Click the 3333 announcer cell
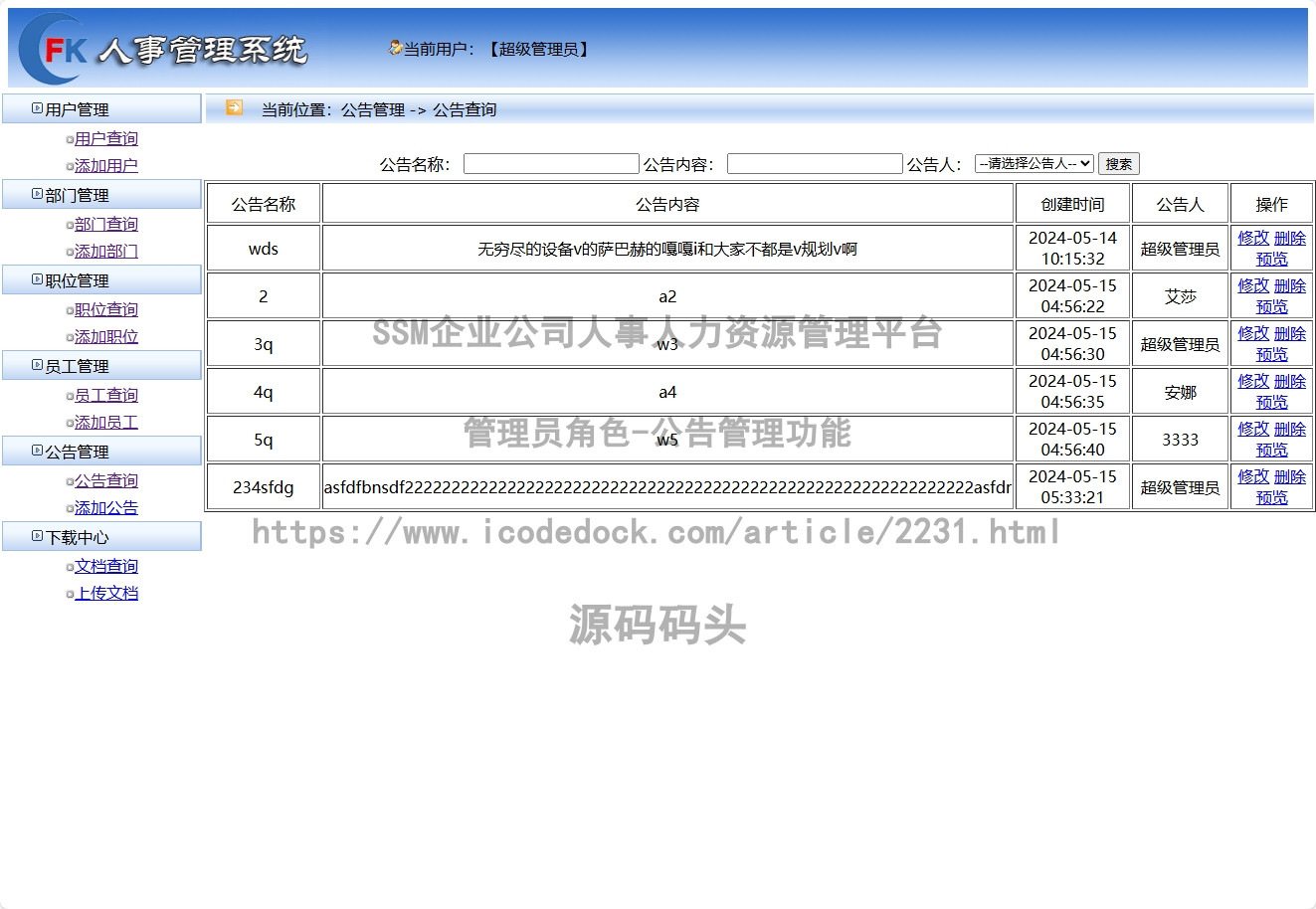This screenshot has height=909, width=1316. tap(1181, 440)
